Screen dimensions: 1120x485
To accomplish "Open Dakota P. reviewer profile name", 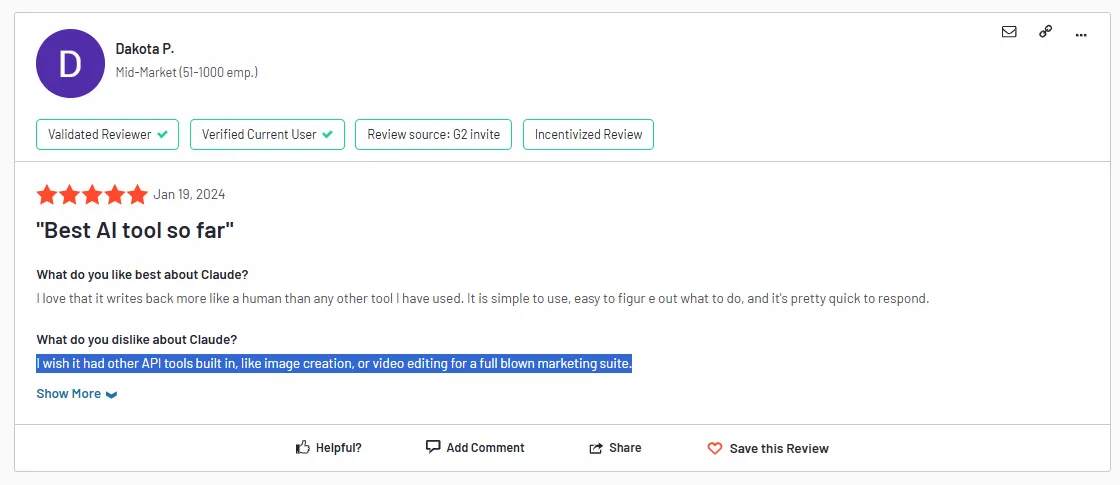I will pyautogui.click(x=145, y=49).
